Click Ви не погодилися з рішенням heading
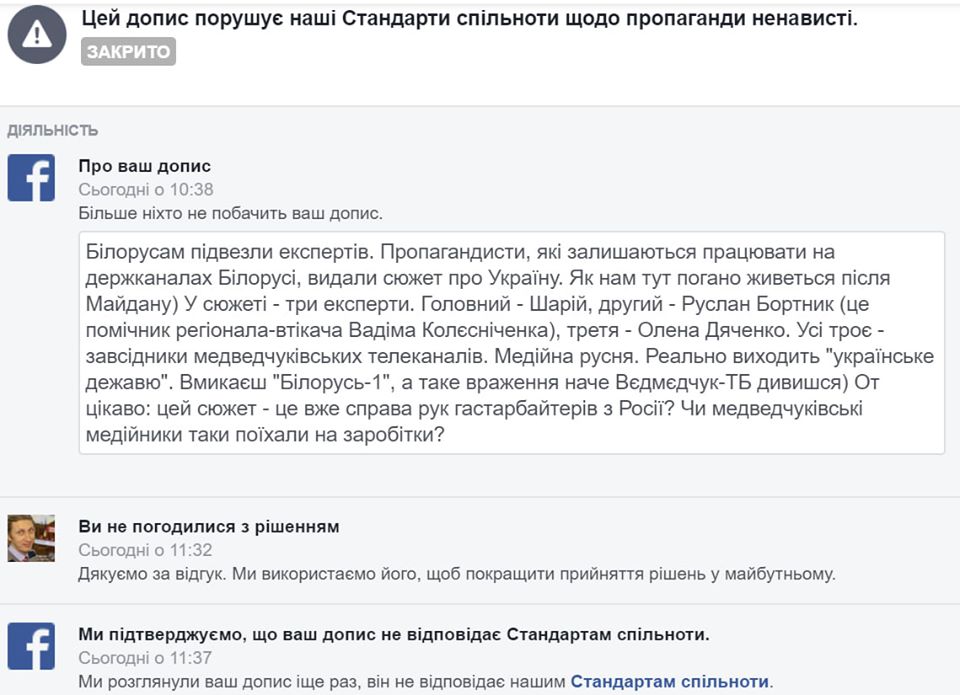 tap(209, 527)
